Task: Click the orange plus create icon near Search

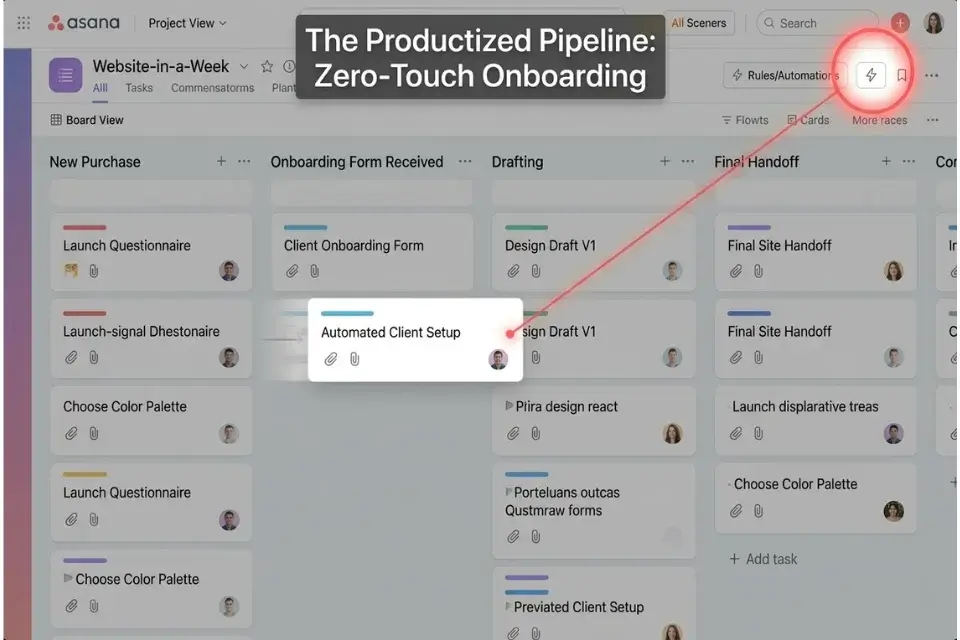Action: 901,22
